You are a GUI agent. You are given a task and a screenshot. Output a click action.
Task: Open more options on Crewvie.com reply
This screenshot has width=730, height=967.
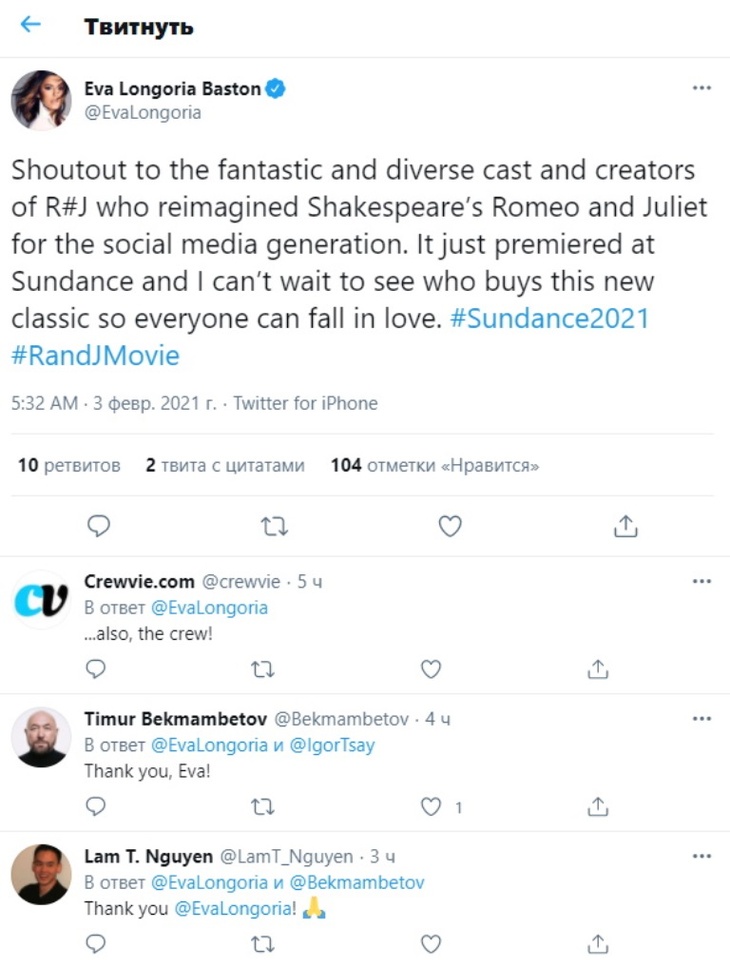[x=702, y=581]
